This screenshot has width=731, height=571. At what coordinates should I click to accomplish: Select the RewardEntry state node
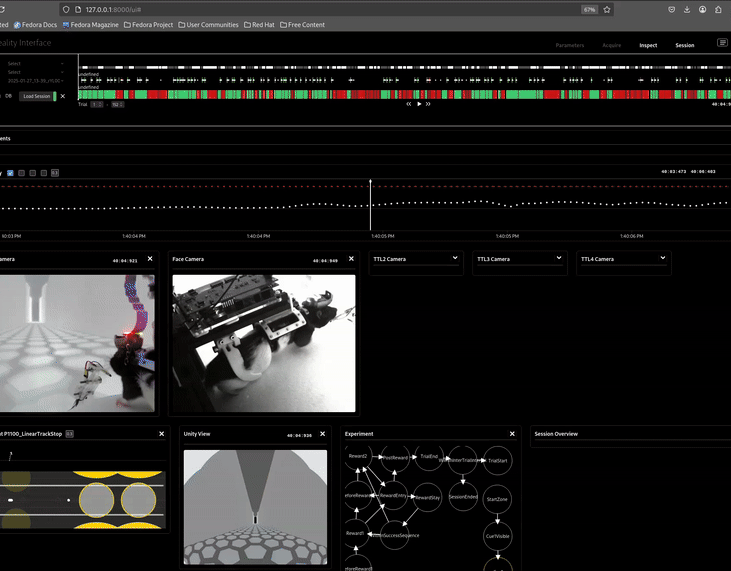(x=393, y=495)
